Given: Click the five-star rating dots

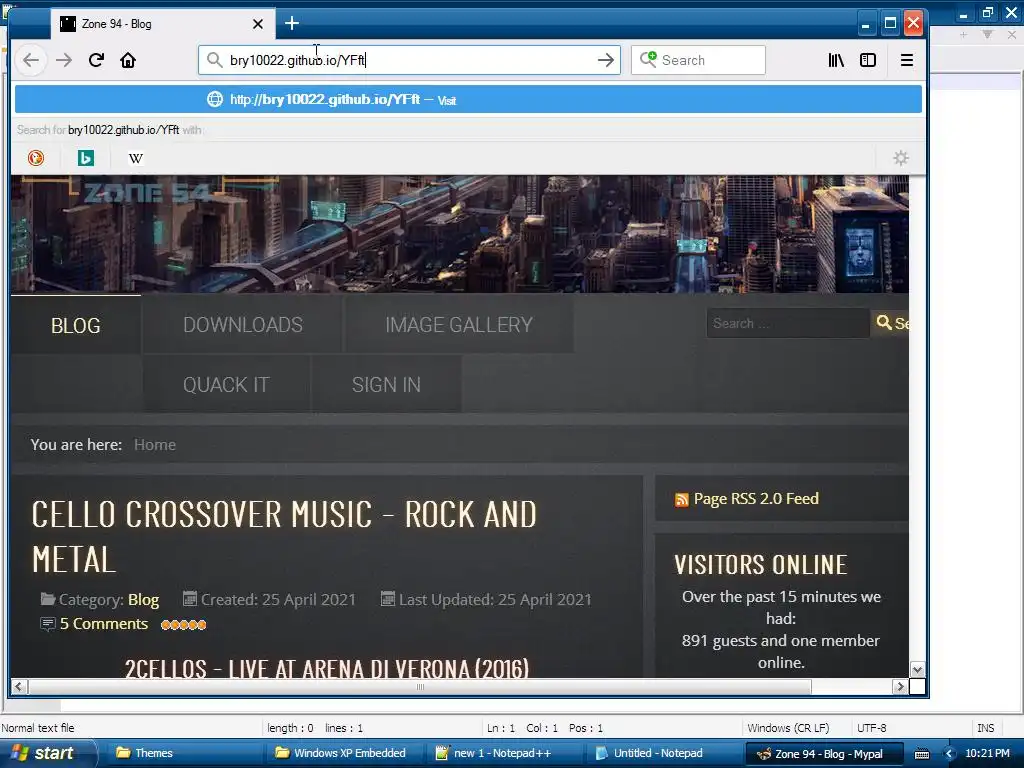Looking at the screenshot, I should [184, 625].
